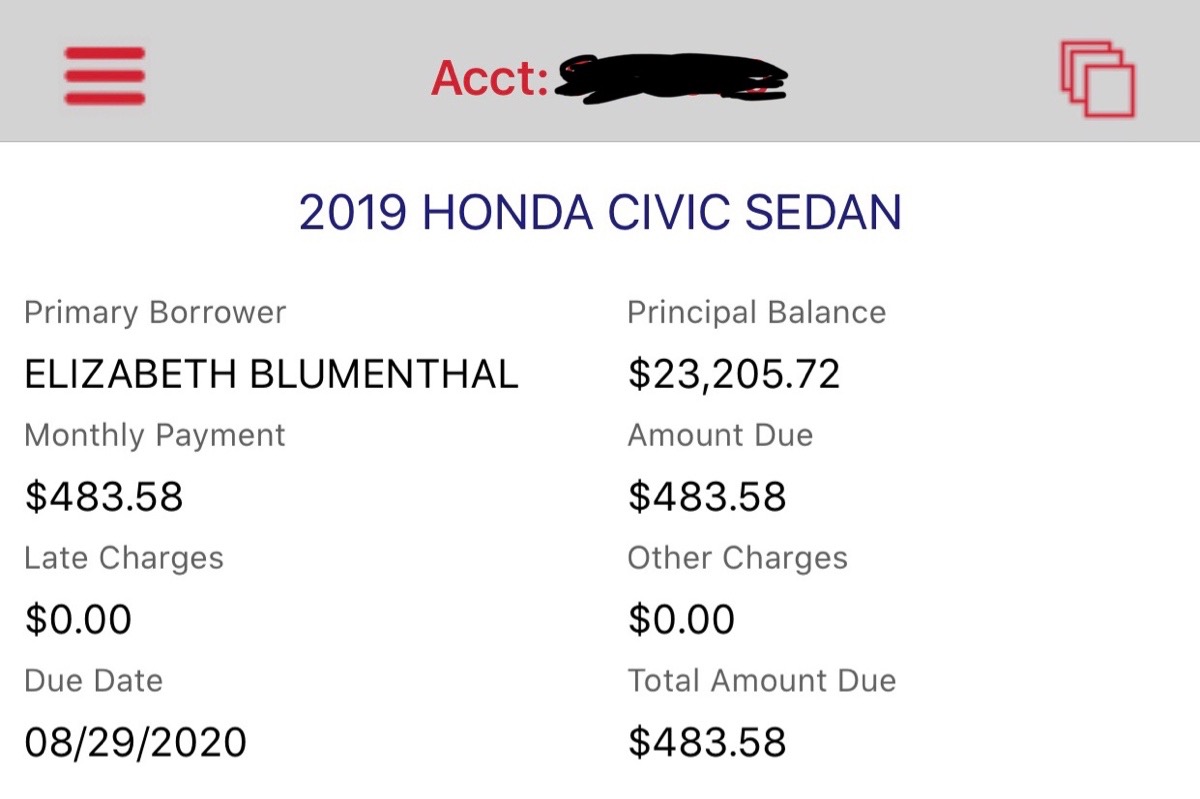
Task: Select the borrower name Elizabeth Blumenthal
Action: pos(271,374)
